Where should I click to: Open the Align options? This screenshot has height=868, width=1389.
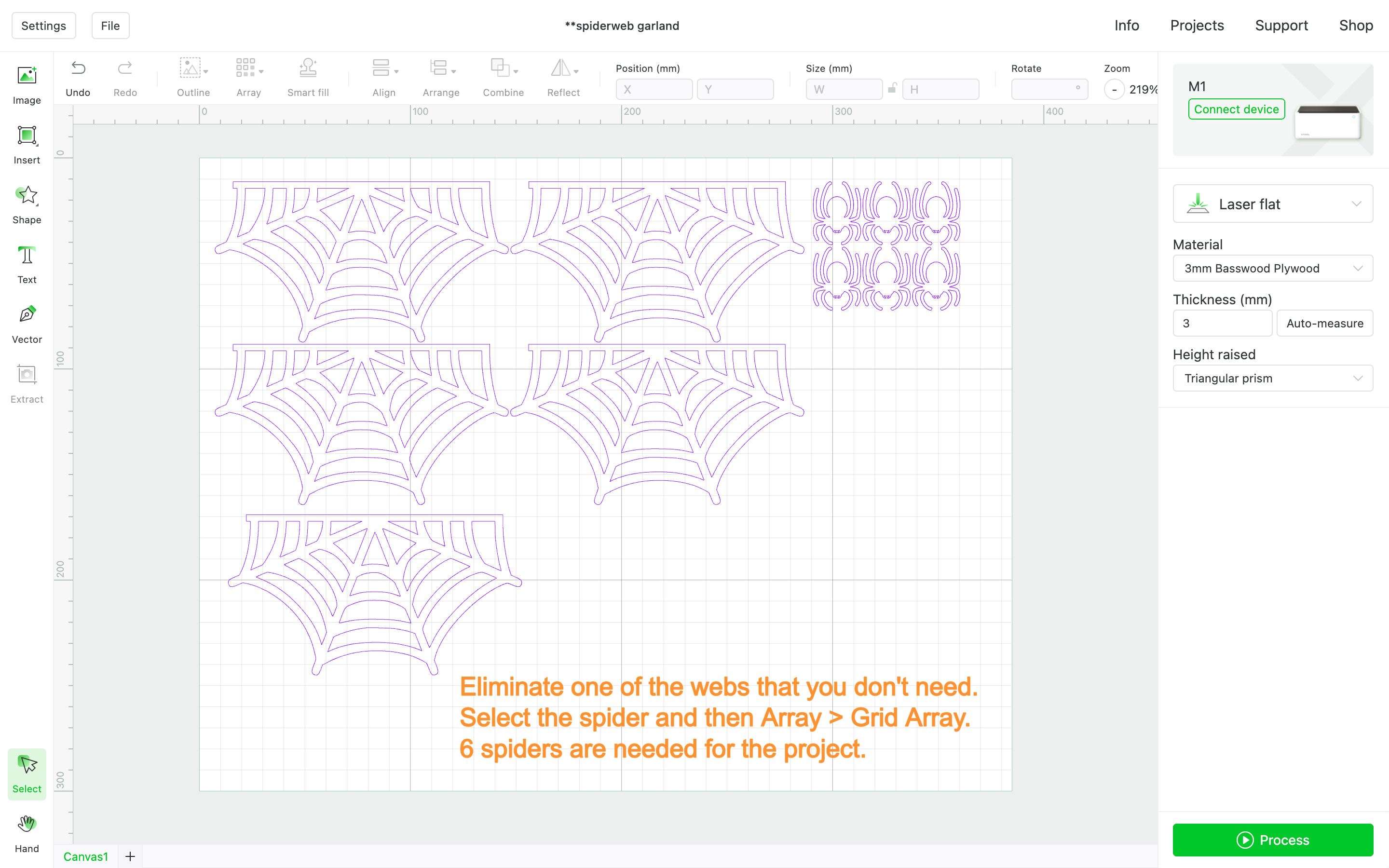(384, 78)
